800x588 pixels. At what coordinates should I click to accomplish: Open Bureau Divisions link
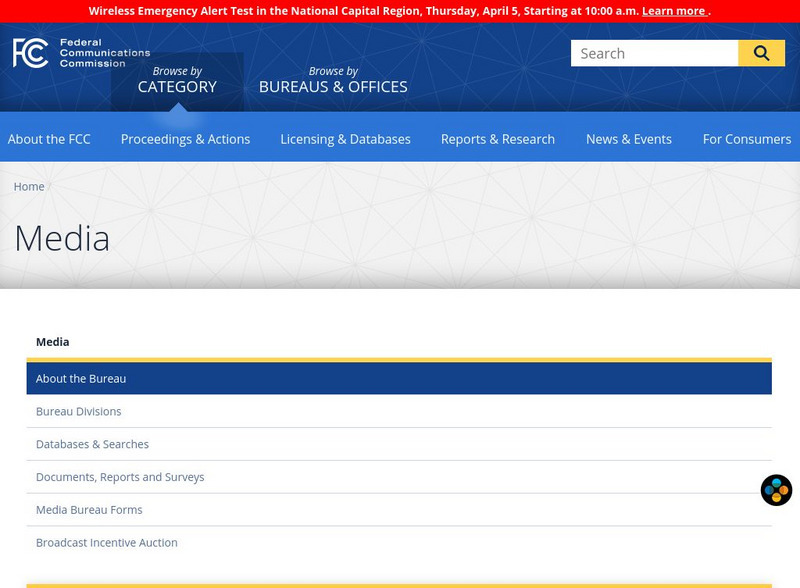pyautogui.click(x=79, y=411)
